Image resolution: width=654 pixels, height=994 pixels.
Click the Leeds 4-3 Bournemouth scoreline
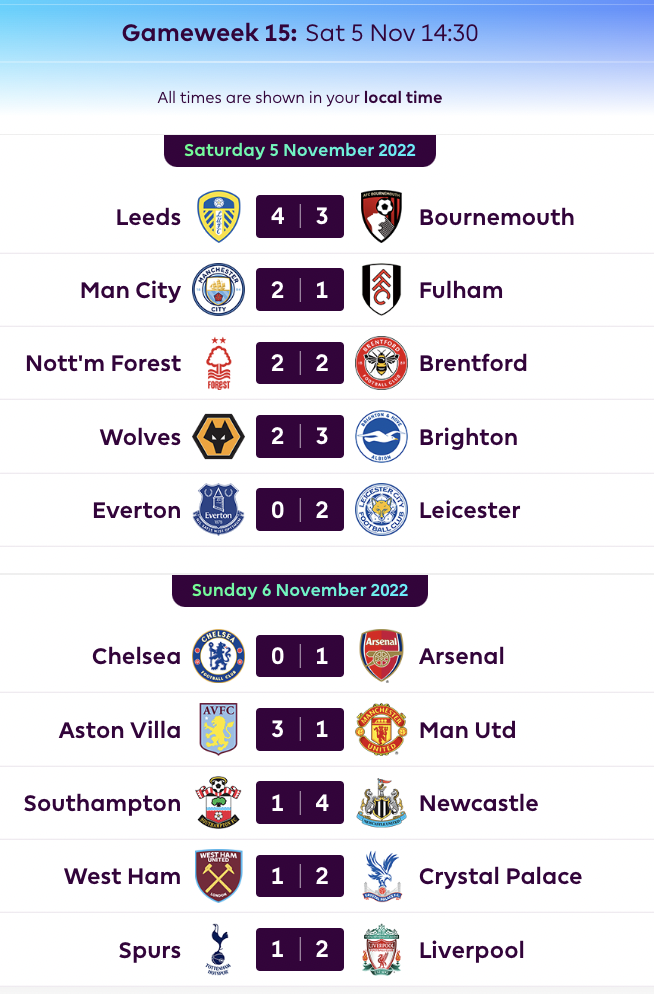(299, 216)
